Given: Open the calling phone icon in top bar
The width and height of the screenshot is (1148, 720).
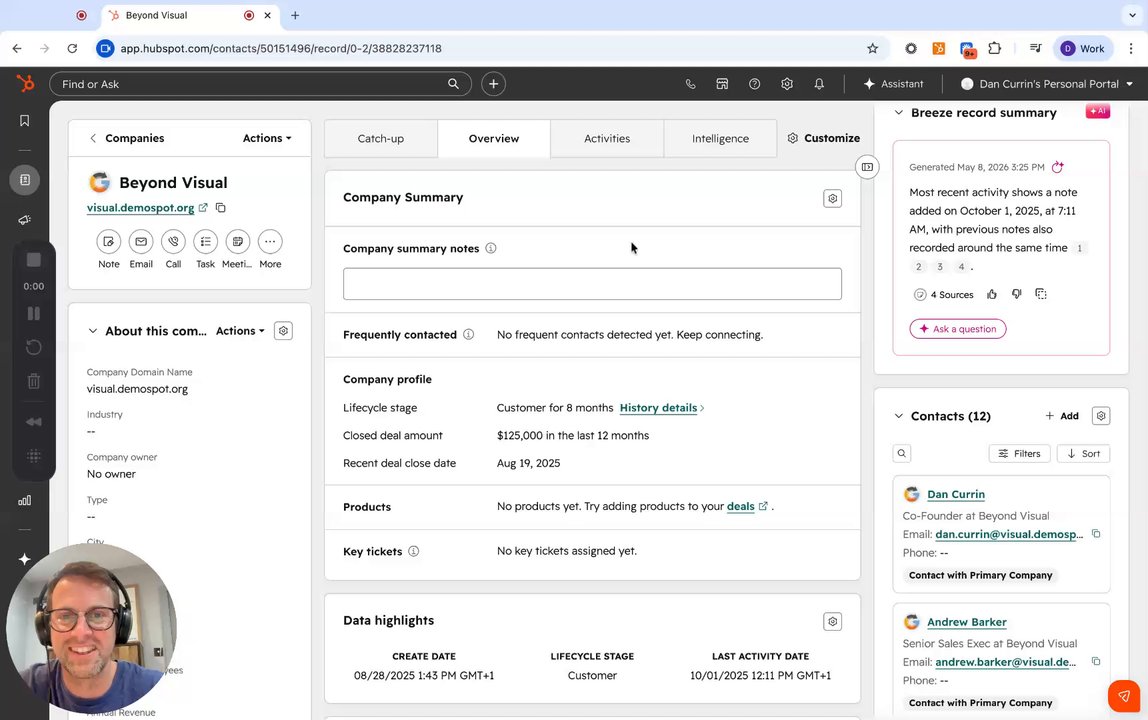Looking at the screenshot, I should [x=690, y=83].
